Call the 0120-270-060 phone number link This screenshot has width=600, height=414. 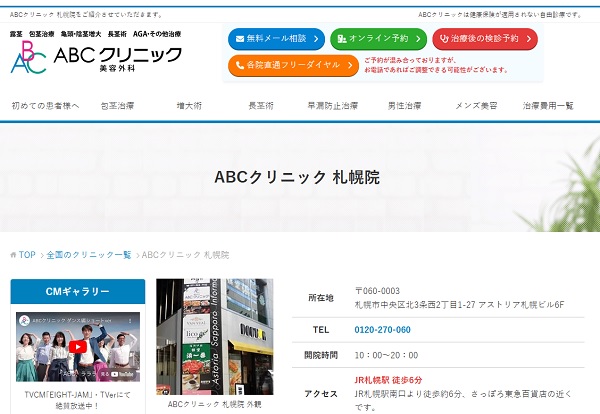383,329
